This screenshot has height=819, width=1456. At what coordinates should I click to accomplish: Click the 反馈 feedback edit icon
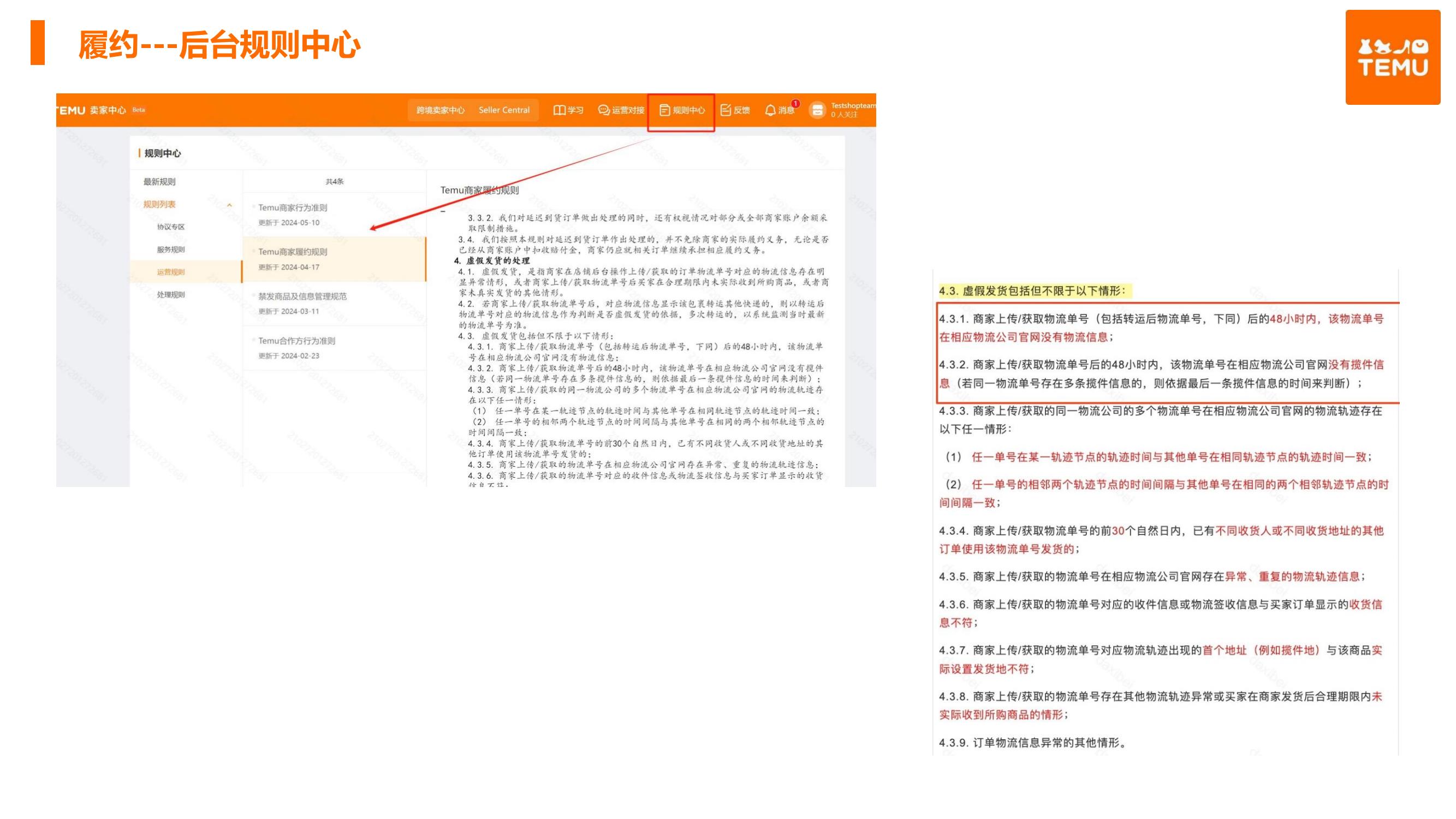pyautogui.click(x=726, y=110)
